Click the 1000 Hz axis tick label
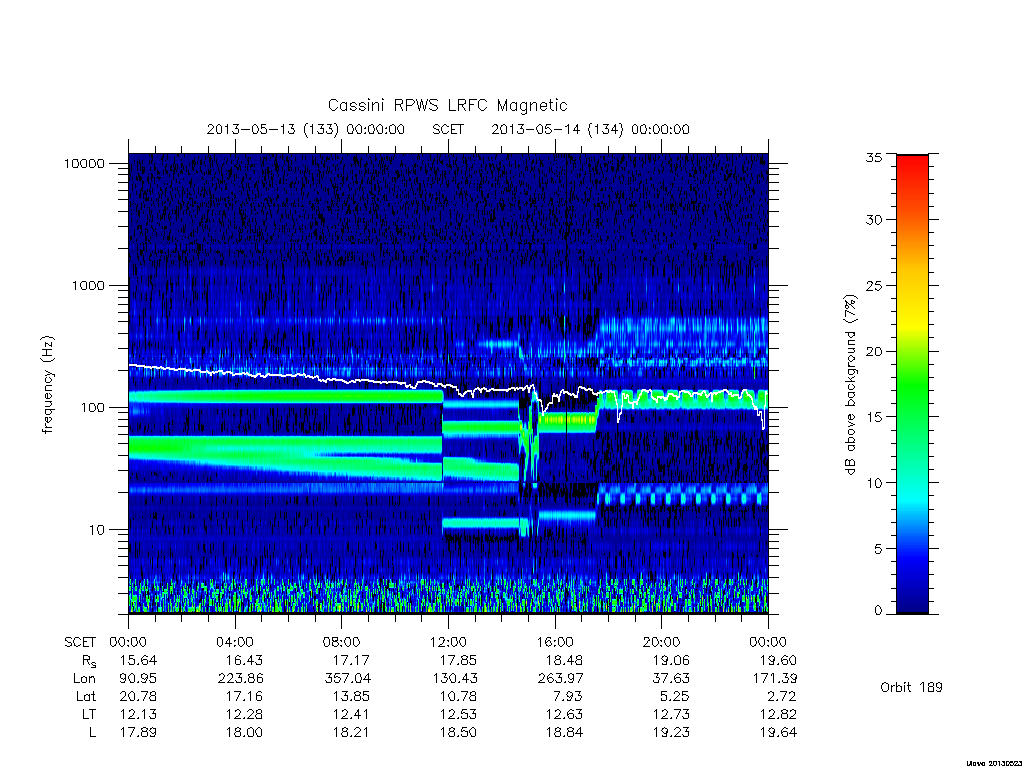 tap(88, 285)
